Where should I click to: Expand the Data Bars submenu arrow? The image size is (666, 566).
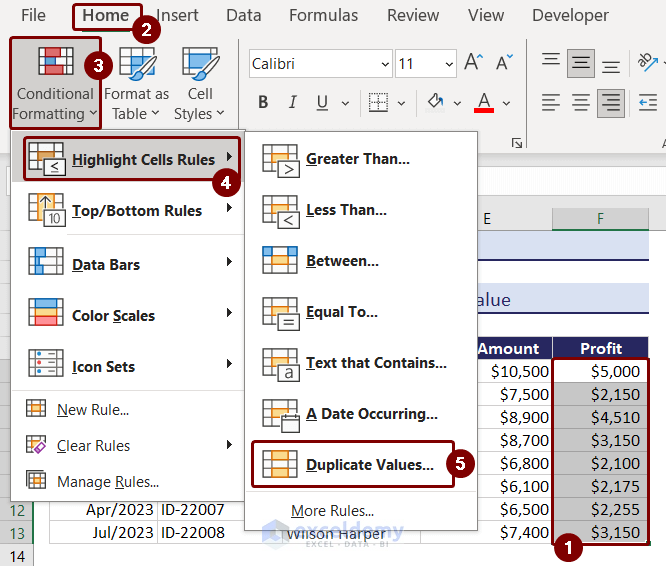229,261
